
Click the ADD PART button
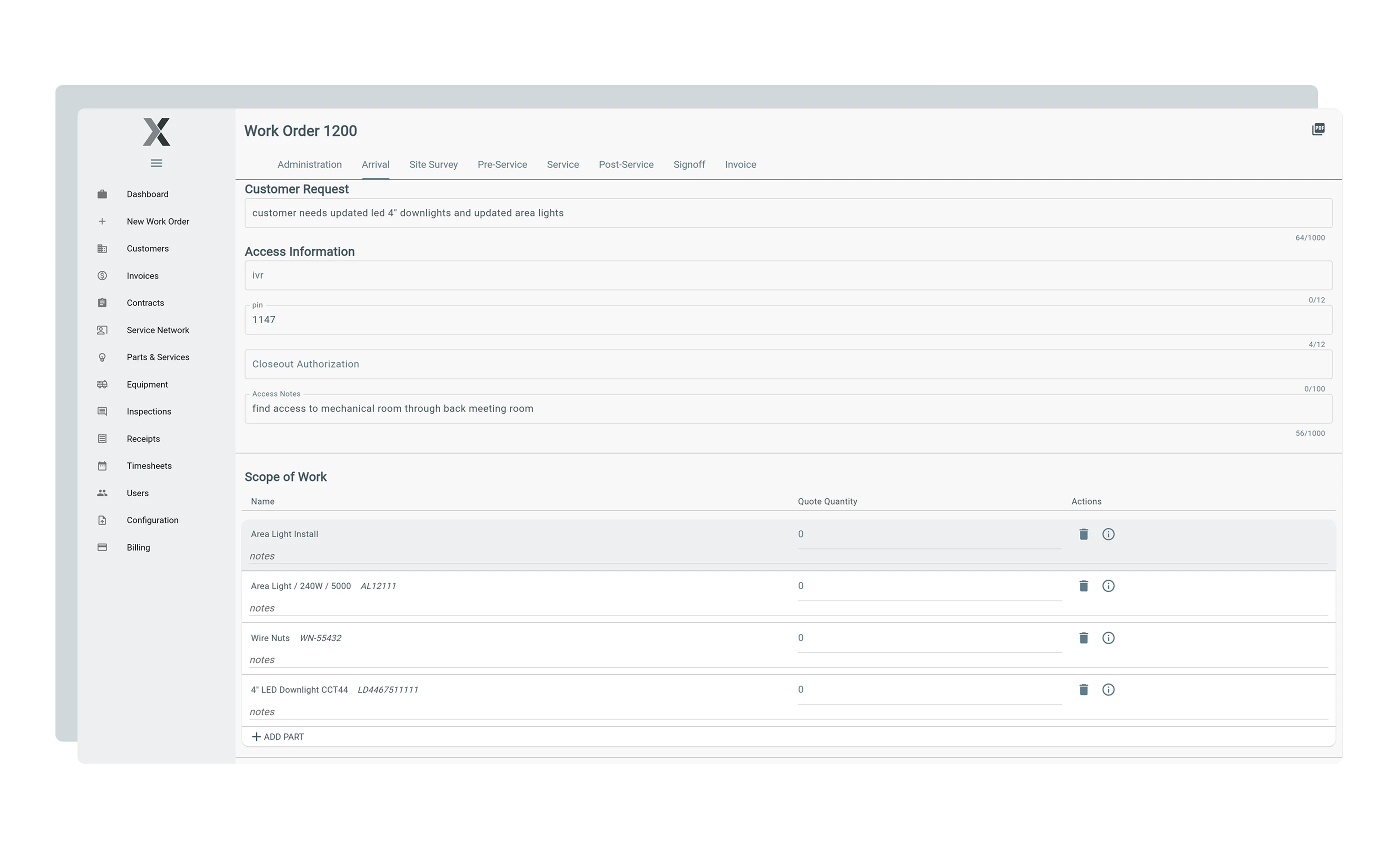(x=278, y=737)
